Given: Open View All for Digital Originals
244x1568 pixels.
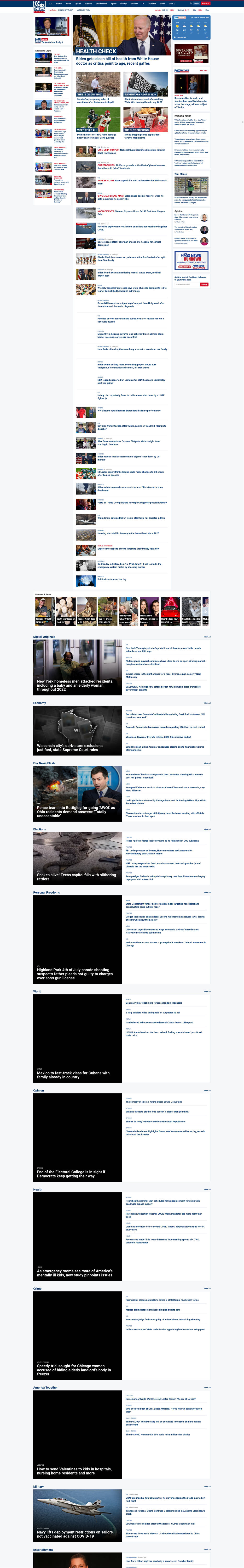Looking at the screenshot, I should click(x=207, y=637).
